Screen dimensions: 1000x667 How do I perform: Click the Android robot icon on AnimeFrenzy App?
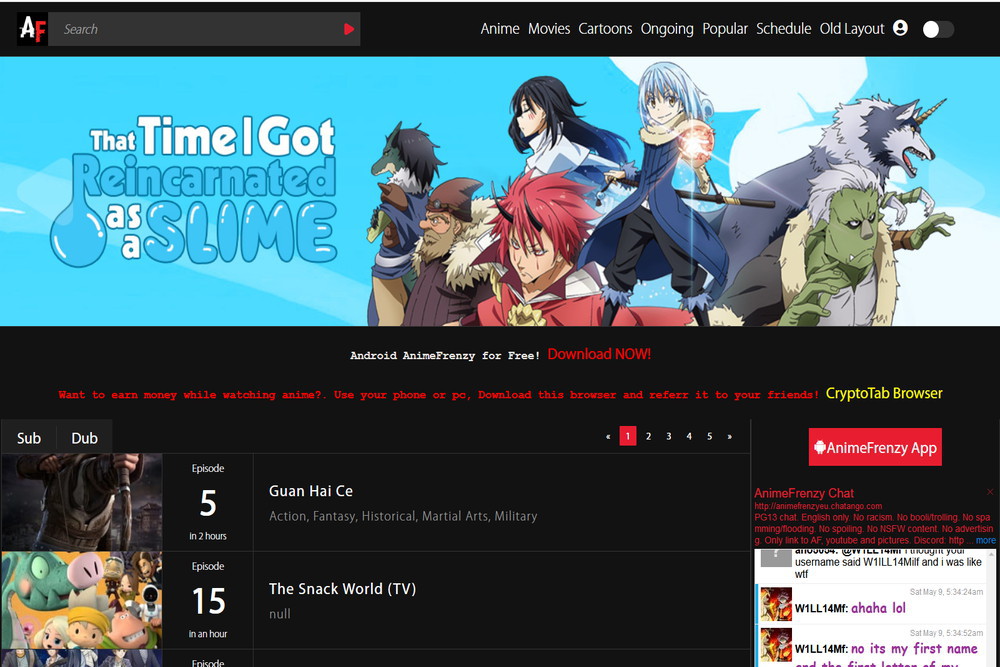(822, 447)
